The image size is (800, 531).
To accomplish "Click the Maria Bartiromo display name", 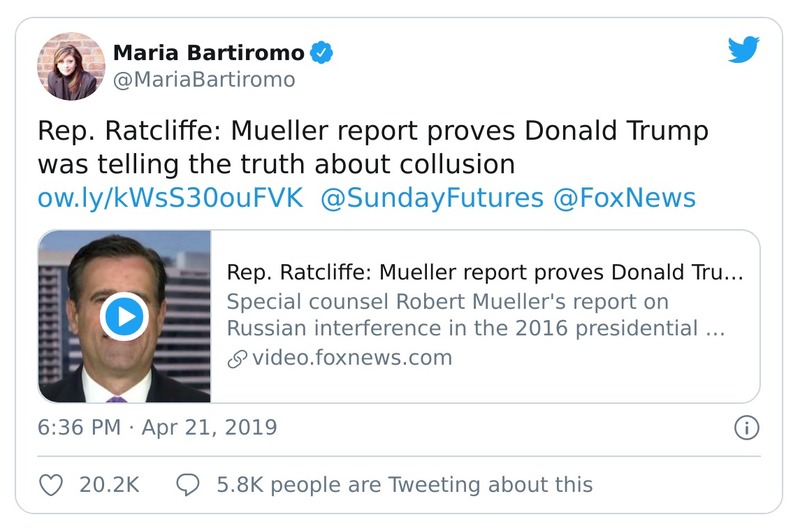I will [207, 52].
